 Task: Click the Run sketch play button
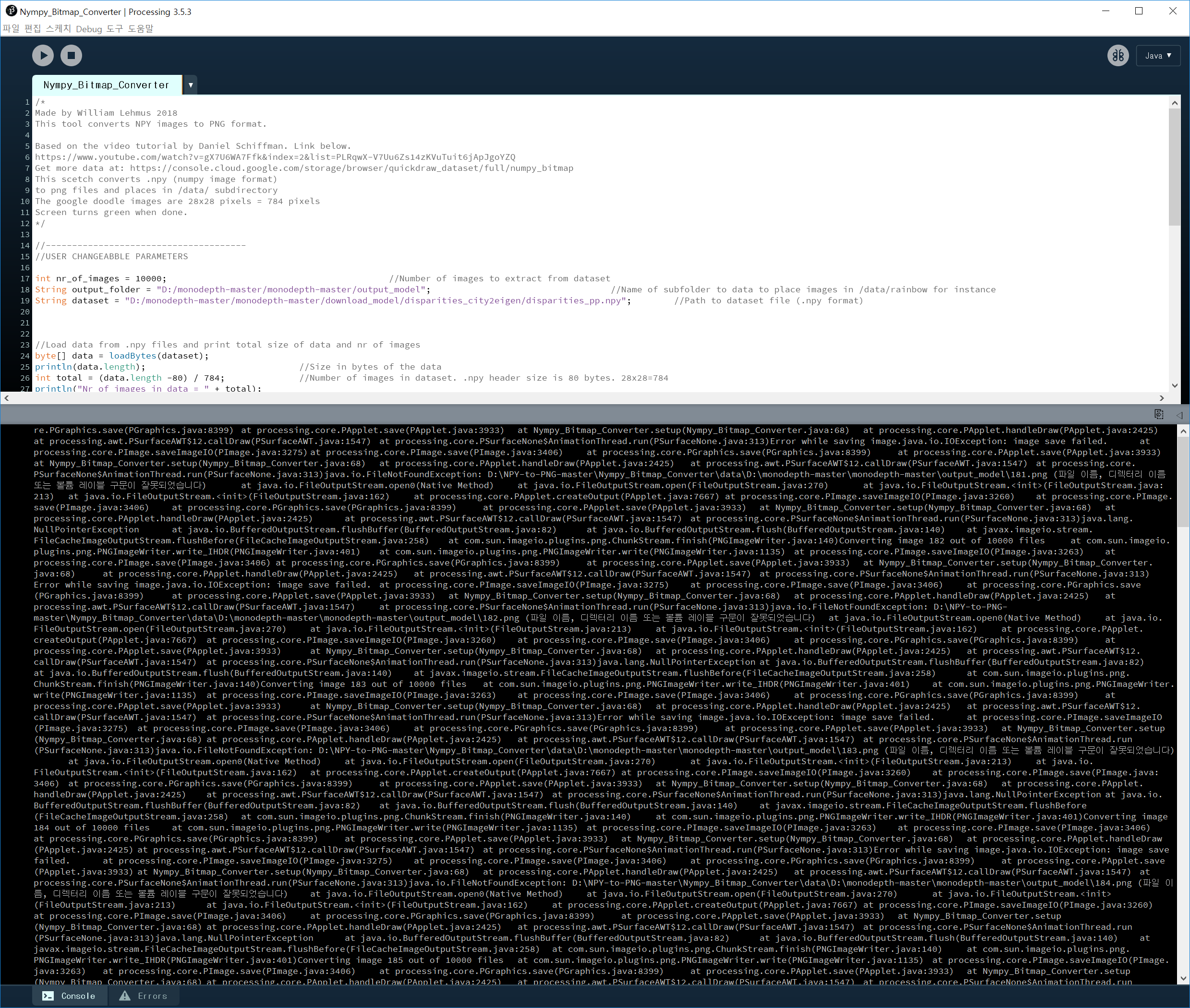[x=43, y=55]
